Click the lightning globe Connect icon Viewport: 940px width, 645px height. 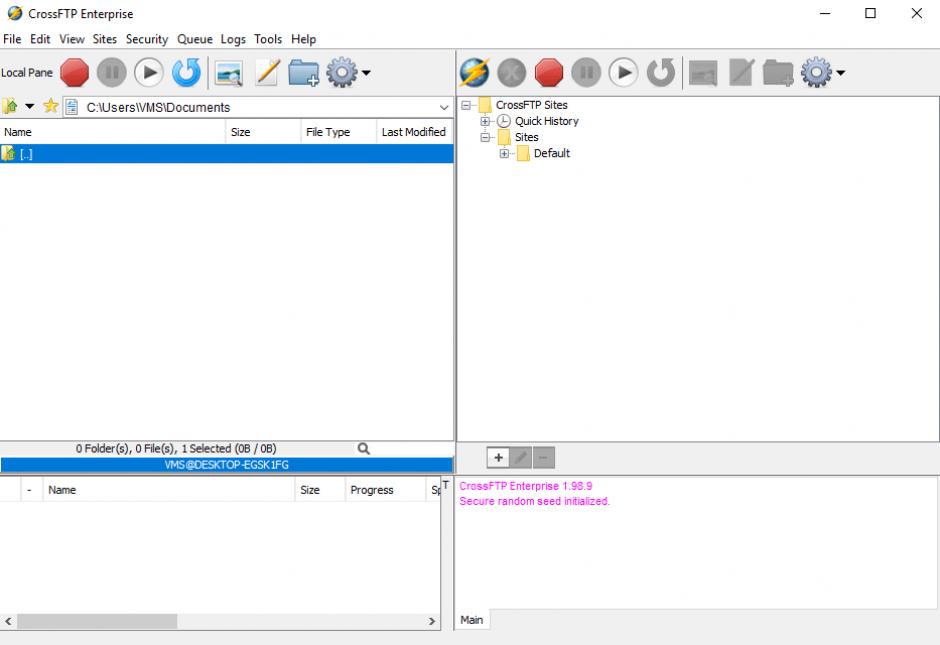[x=474, y=73]
